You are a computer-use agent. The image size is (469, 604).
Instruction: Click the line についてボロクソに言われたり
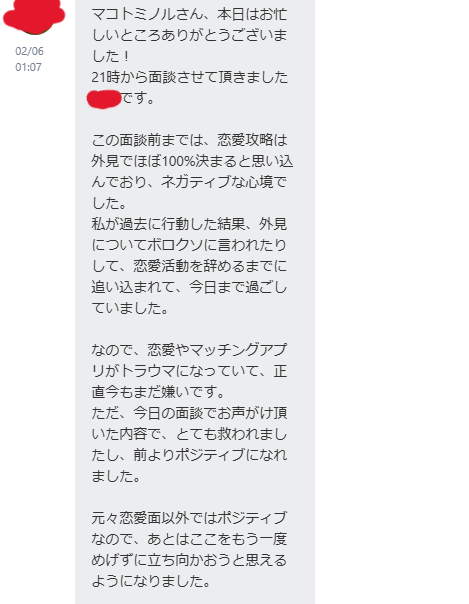(189, 245)
